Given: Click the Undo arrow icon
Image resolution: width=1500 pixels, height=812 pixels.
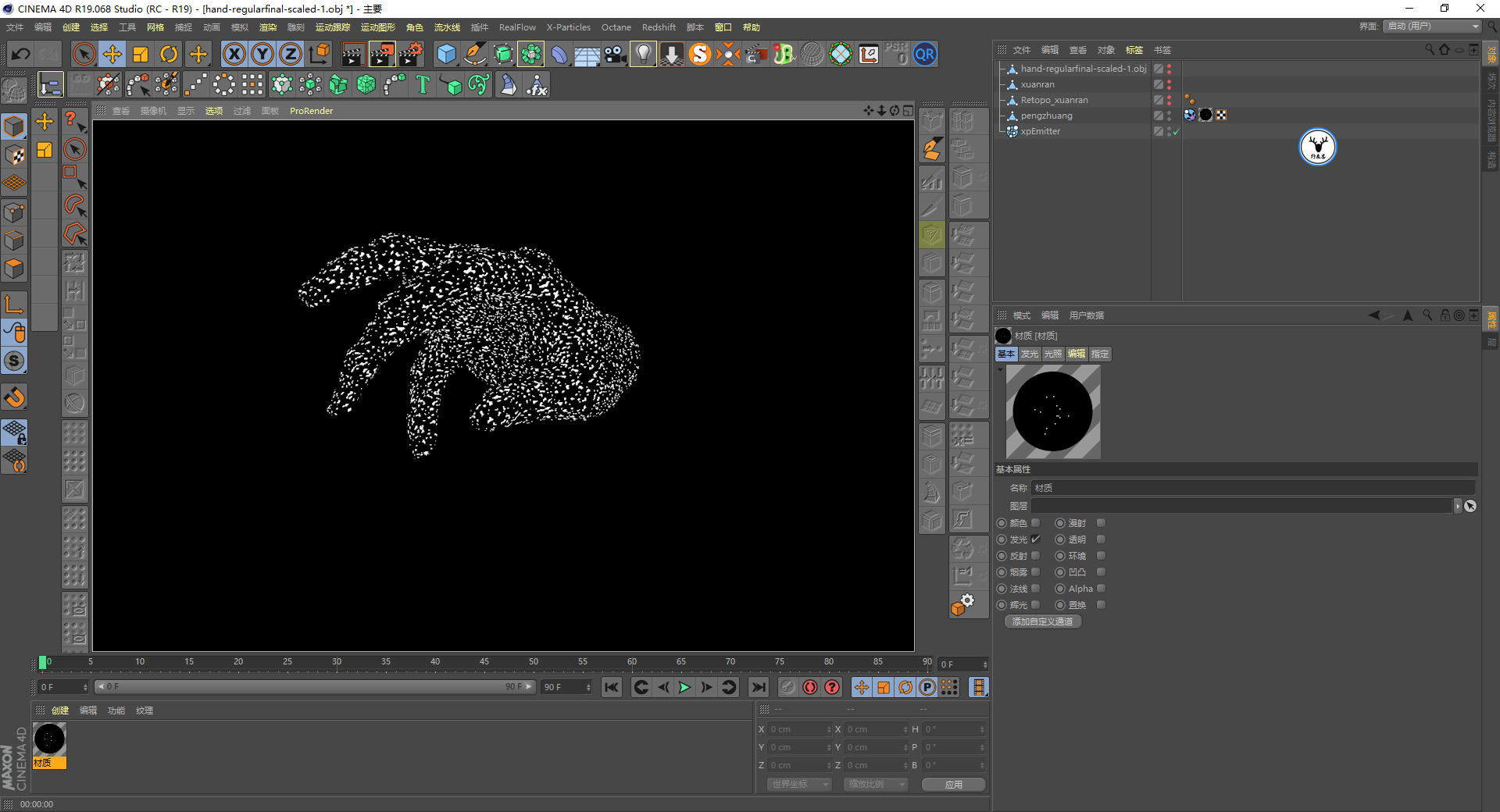Looking at the screenshot, I should click(21, 54).
